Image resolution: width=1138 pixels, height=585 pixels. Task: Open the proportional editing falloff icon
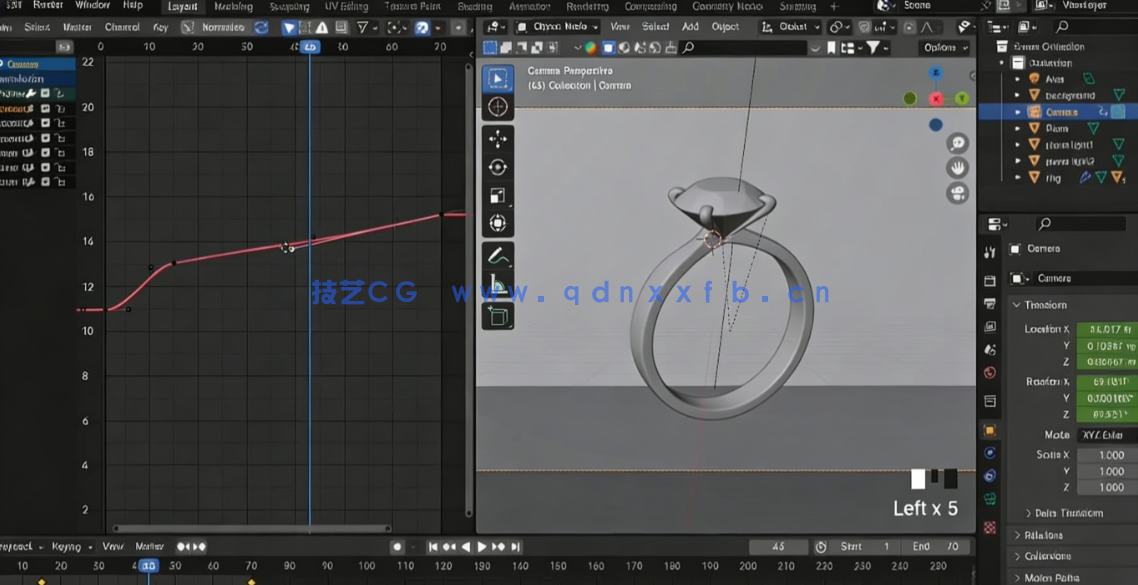(x=927, y=27)
